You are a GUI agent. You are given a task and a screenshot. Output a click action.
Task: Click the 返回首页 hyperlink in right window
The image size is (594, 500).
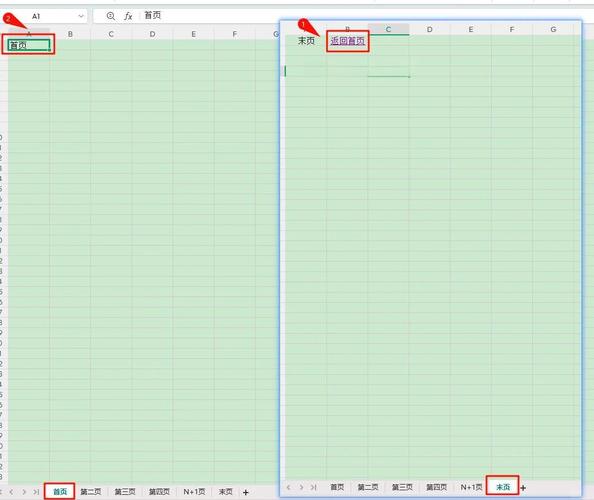(348, 41)
